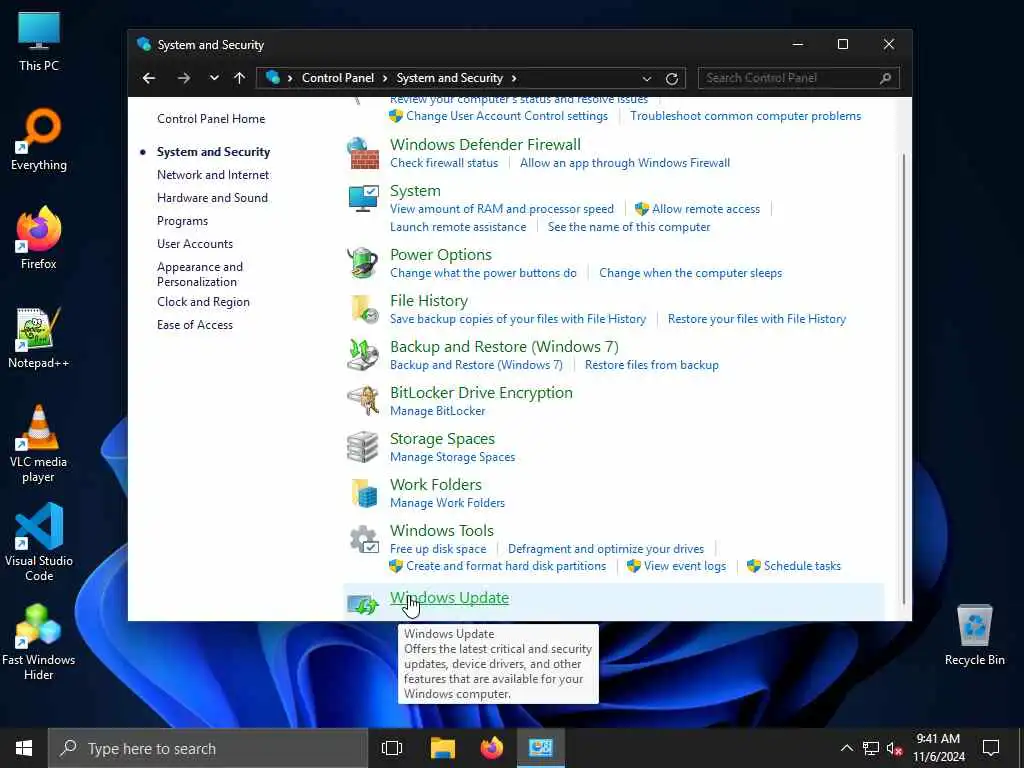Go forward with the forward arrow
The image size is (1024, 768).
[x=184, y=78]
